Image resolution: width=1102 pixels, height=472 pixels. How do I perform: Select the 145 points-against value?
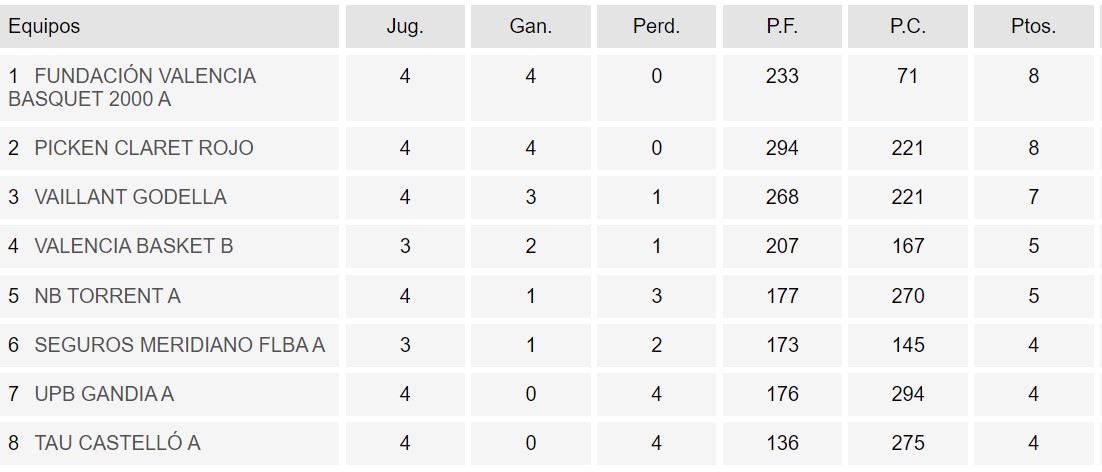click(x=908, y=345)
